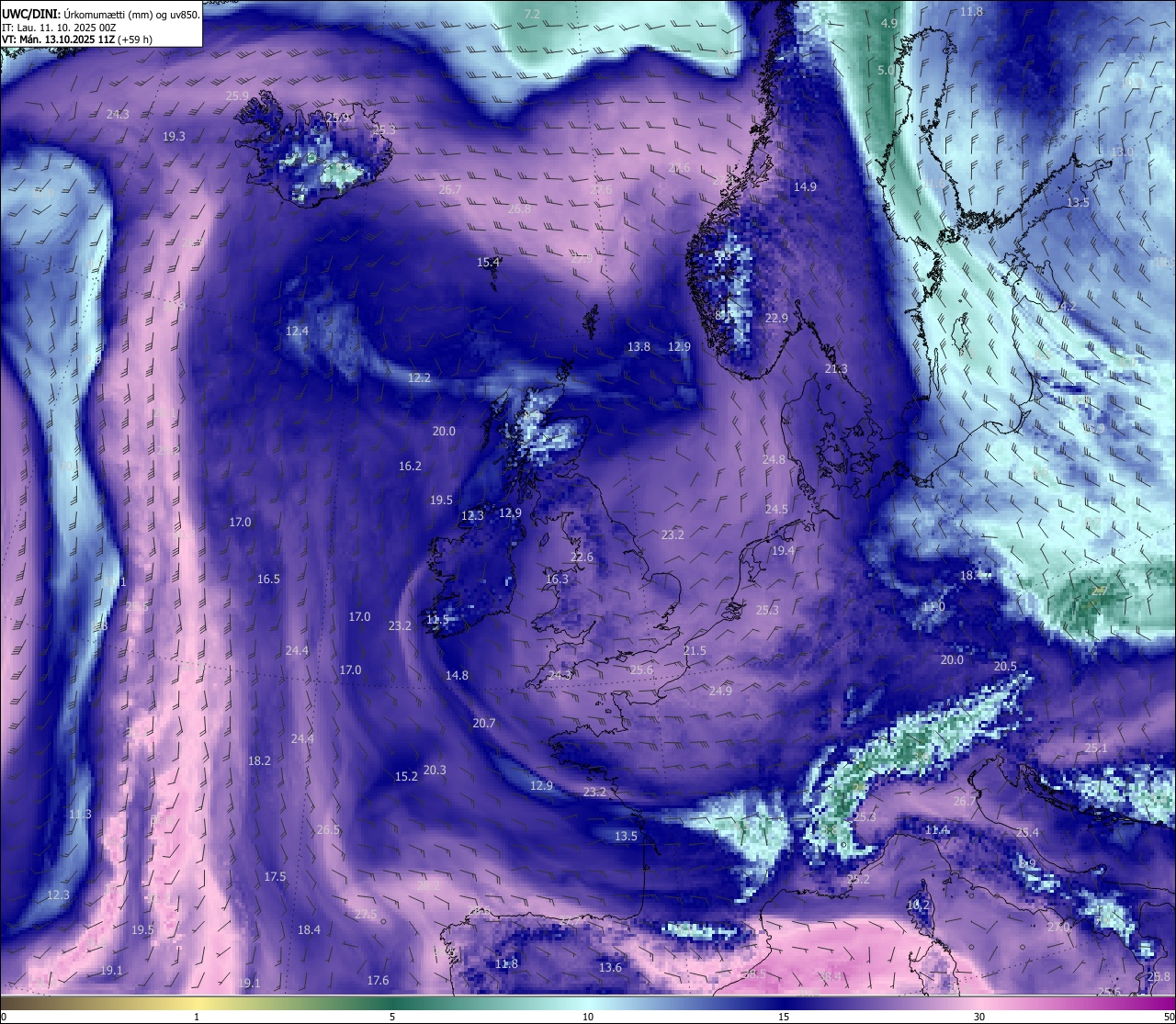
Task: Click the 30 tick on color scale
Action: point(979,1017)
